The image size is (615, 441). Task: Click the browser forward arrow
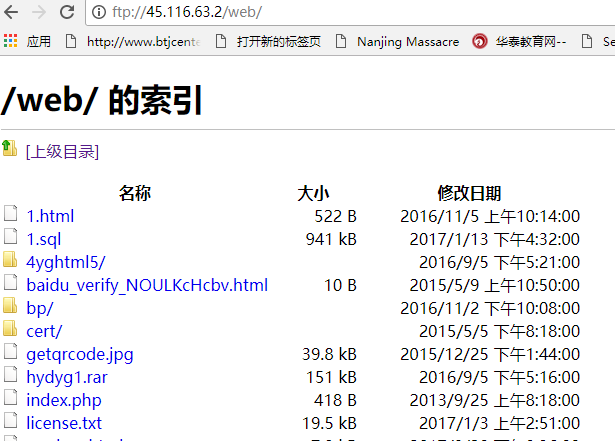(39, 12)
